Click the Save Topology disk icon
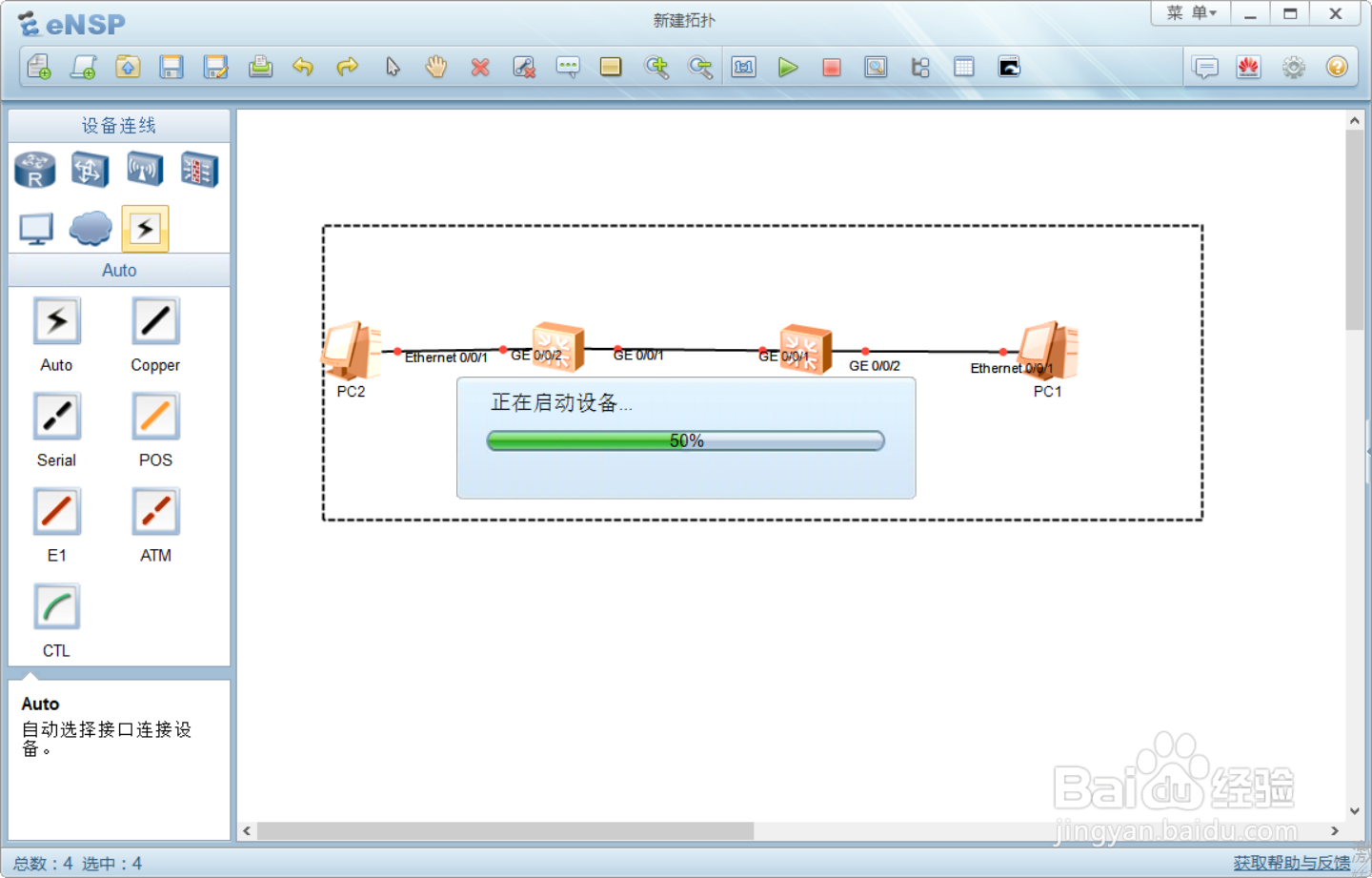 point(171,67)
